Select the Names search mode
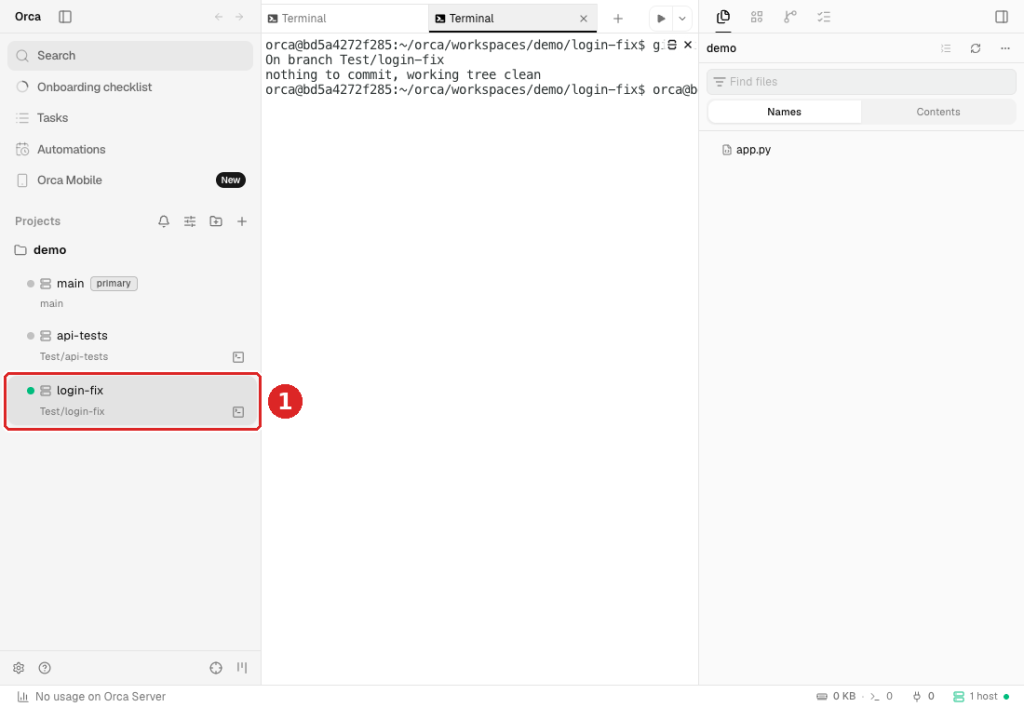1024x707 pixels. click(x=784, y=112)
